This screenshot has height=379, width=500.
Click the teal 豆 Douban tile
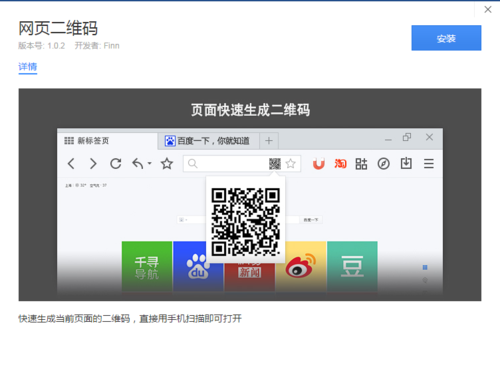tap(352, 266)
